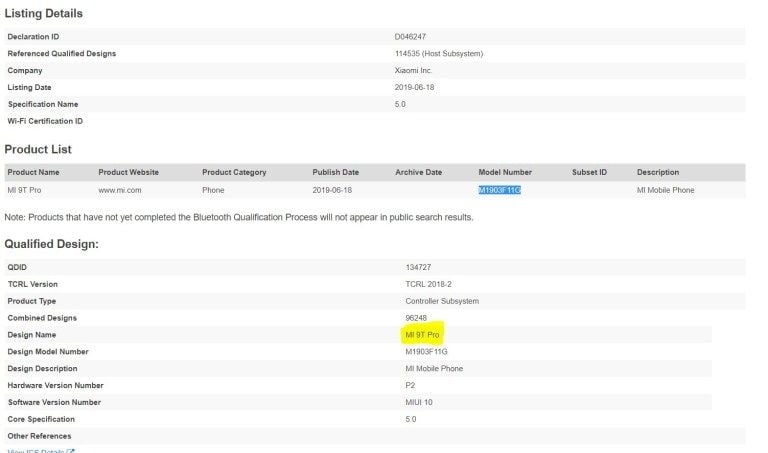Click the Listing Date value 2019-06-18
Screen dimensions: 768x453
click(x=414, y=87)
